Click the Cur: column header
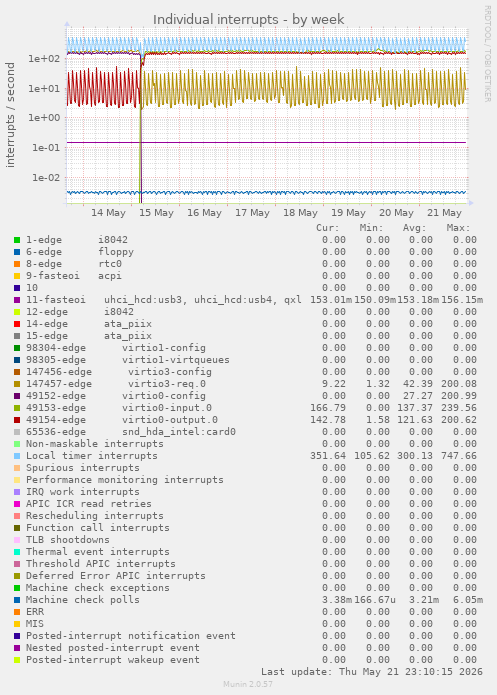The image size is (497, 695). coord(328,228)
